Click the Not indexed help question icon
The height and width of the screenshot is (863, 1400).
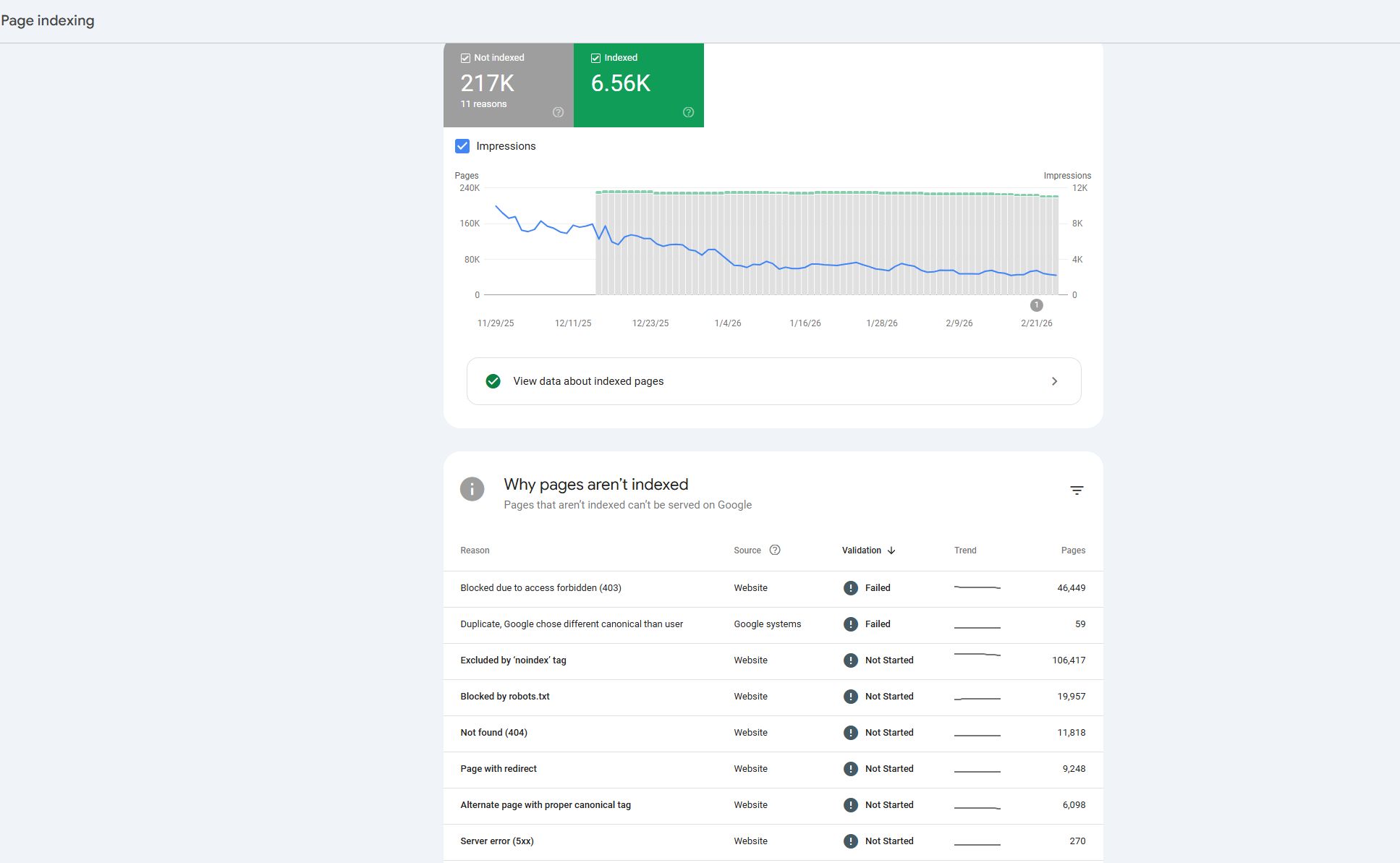click(558, 112)
